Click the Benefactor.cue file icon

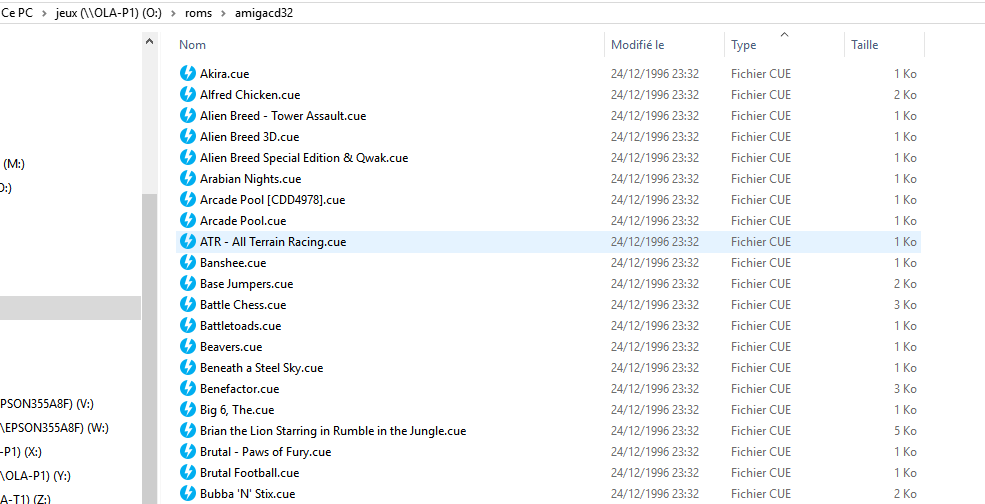pos(187,388)
